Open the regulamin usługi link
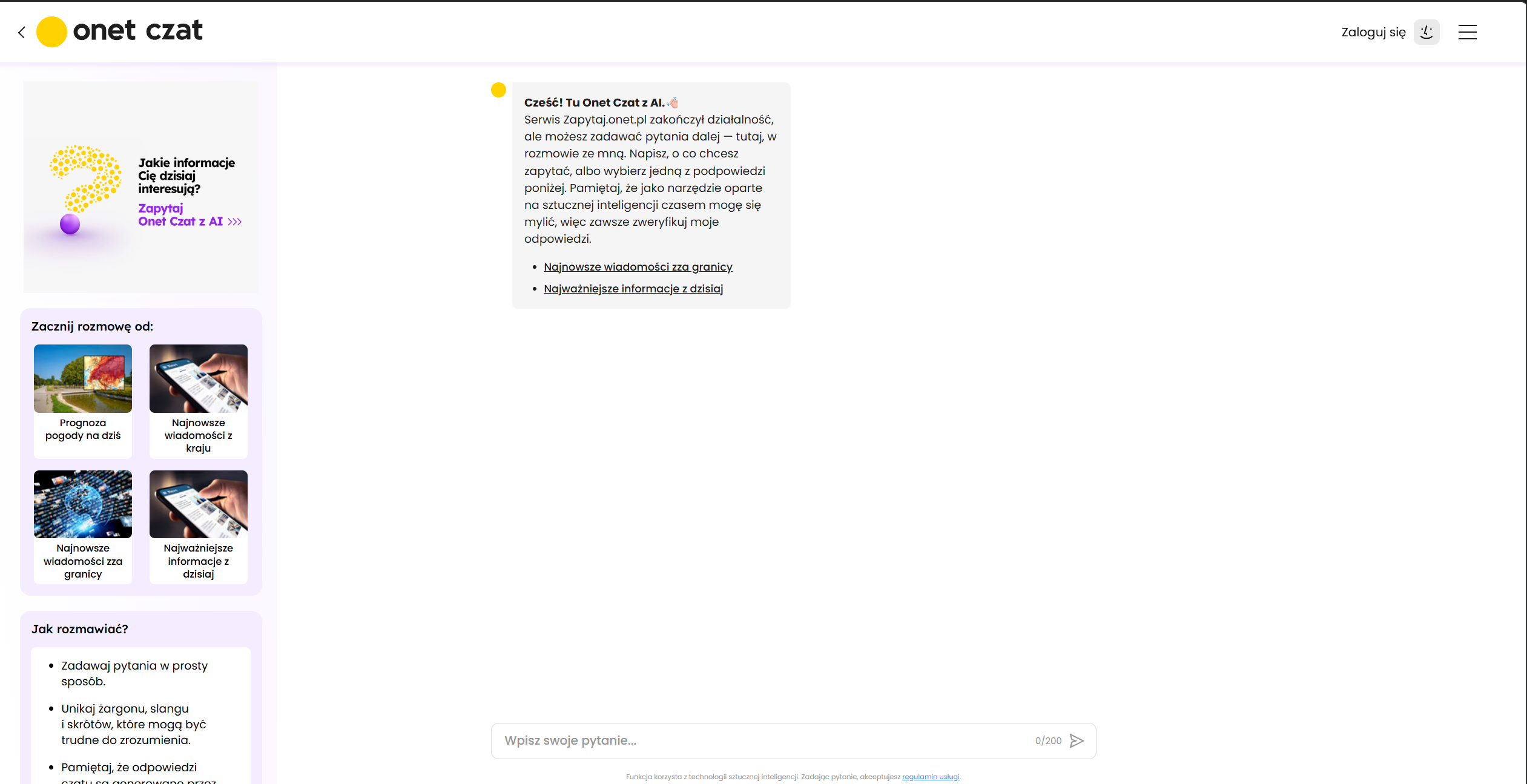 (x=931, y=777)
